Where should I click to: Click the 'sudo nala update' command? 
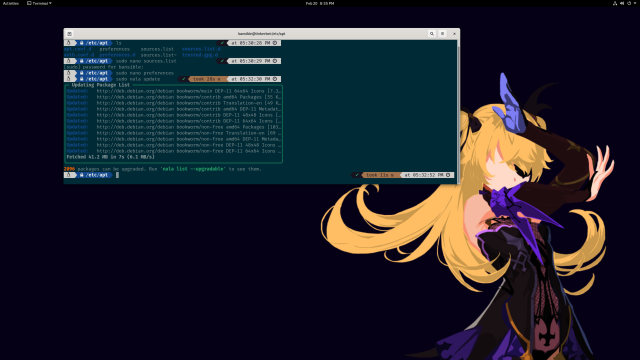point(138,79)
